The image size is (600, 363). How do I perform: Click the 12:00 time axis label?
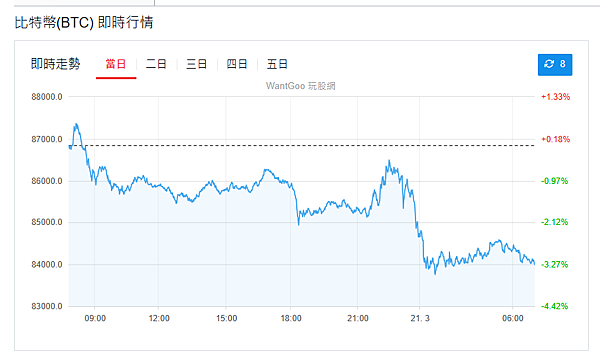[x=159, y=318]
